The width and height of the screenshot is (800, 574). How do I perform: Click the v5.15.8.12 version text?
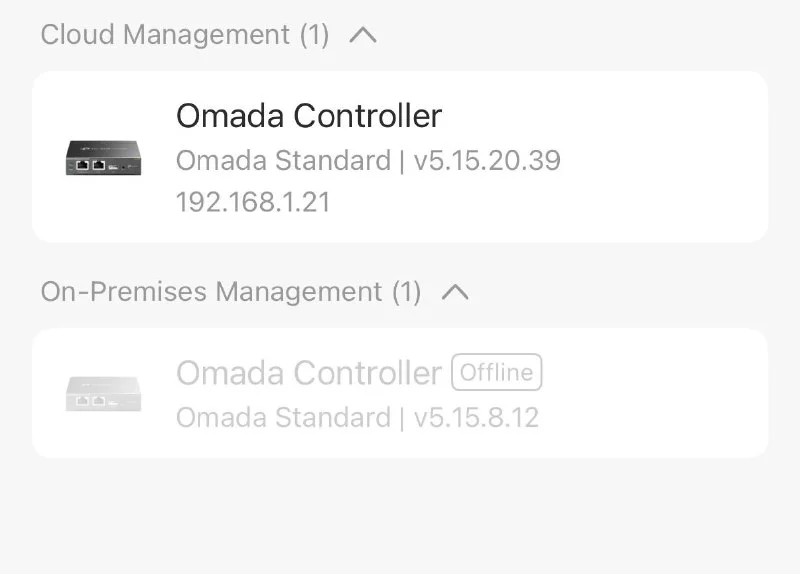click(x=476, y=417)
